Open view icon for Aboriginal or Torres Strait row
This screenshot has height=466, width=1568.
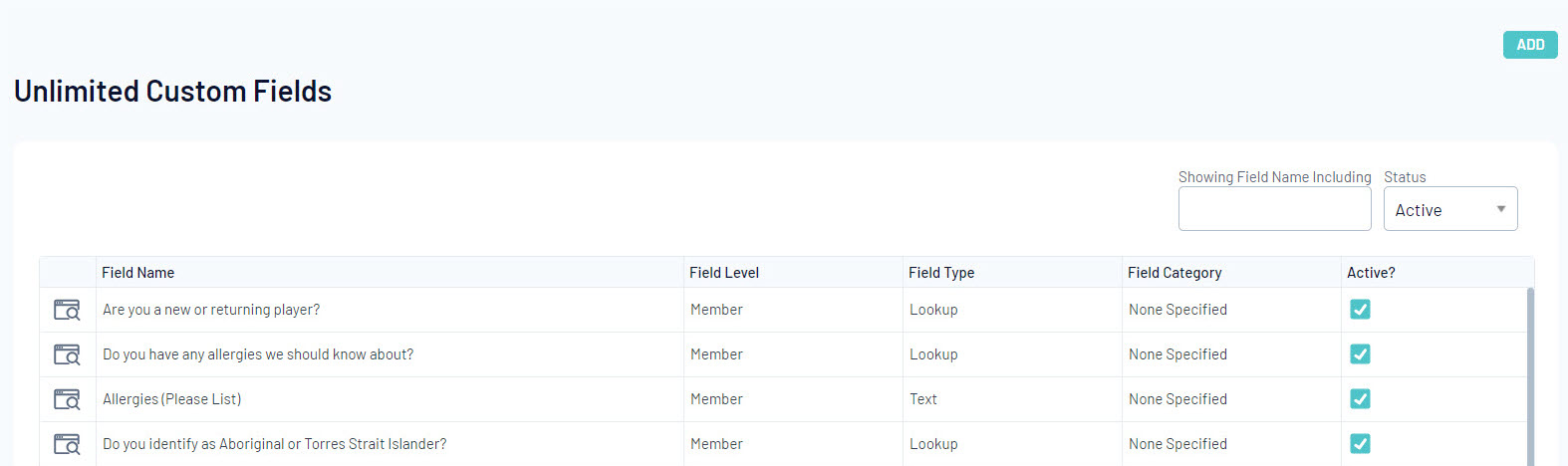[67, 444]
